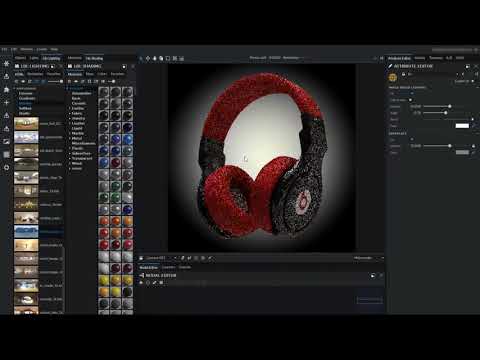
Task: Click the pencil icon in the Model Editor toolbar
Action: (x=155, y=283)
